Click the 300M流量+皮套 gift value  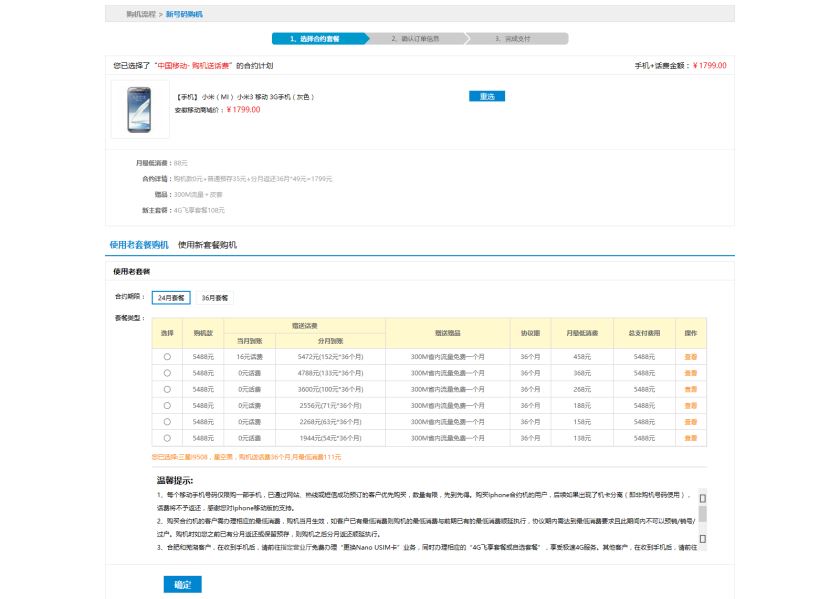pos(198,194)
